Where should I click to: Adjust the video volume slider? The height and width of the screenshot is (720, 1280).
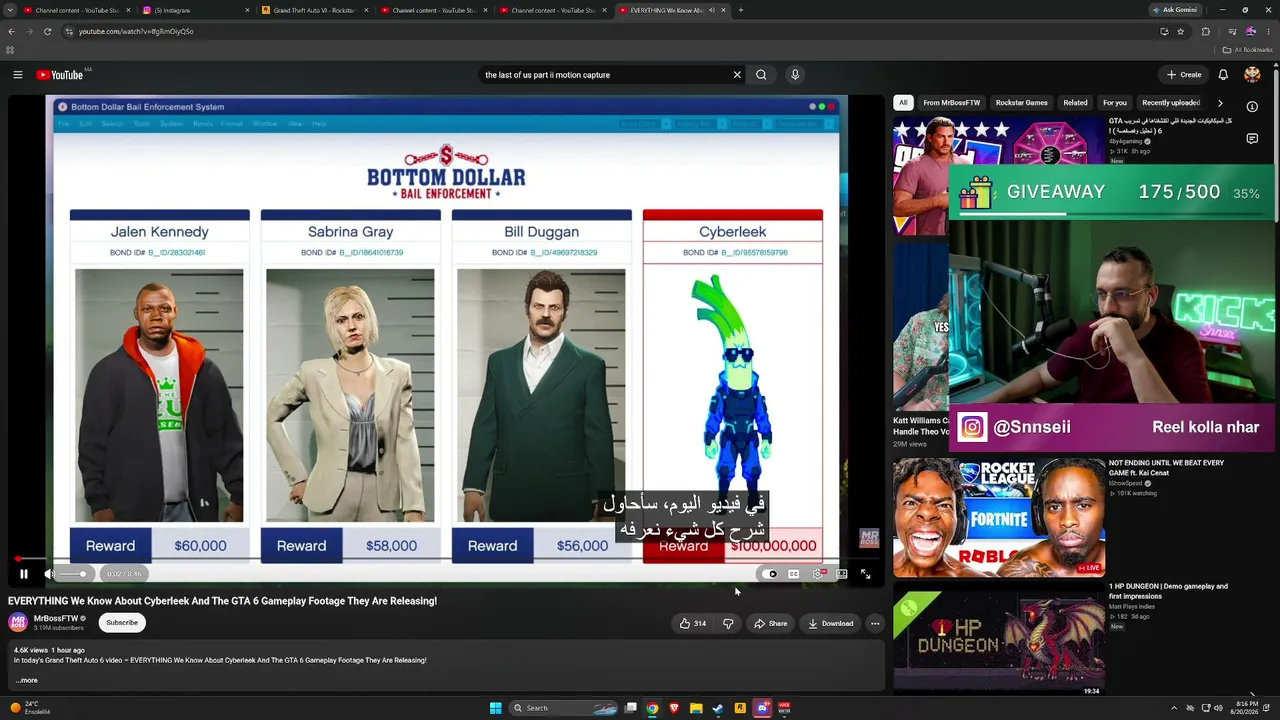tap(72, 574)
